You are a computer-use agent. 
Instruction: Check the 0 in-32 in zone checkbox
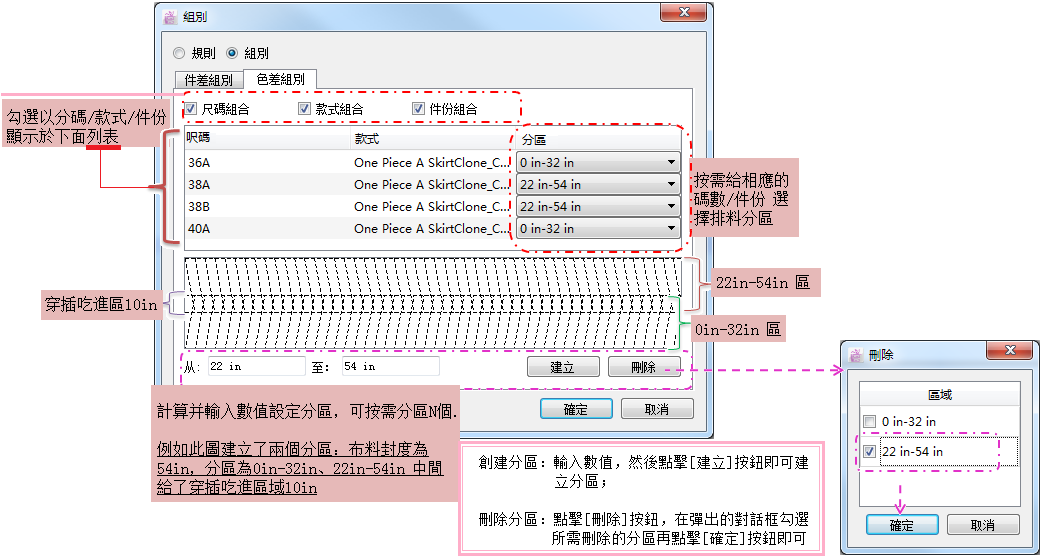868,422
